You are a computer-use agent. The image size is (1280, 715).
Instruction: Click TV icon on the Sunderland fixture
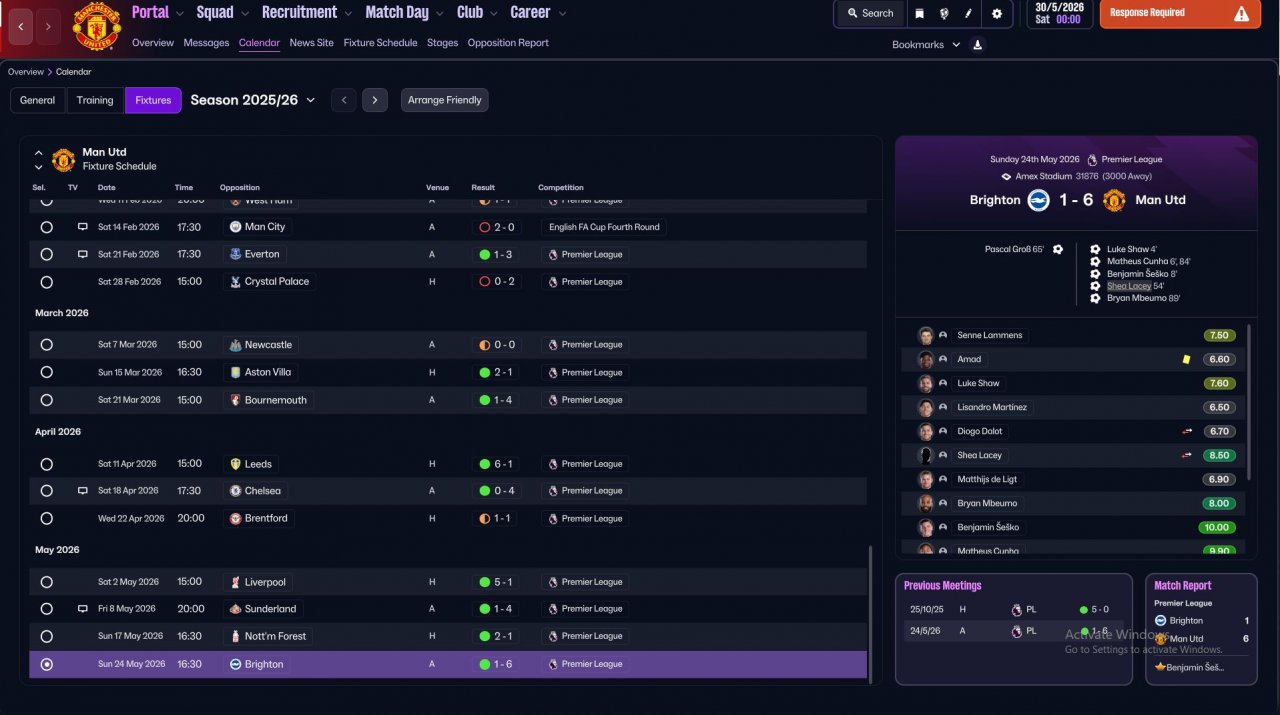[83, 609]
